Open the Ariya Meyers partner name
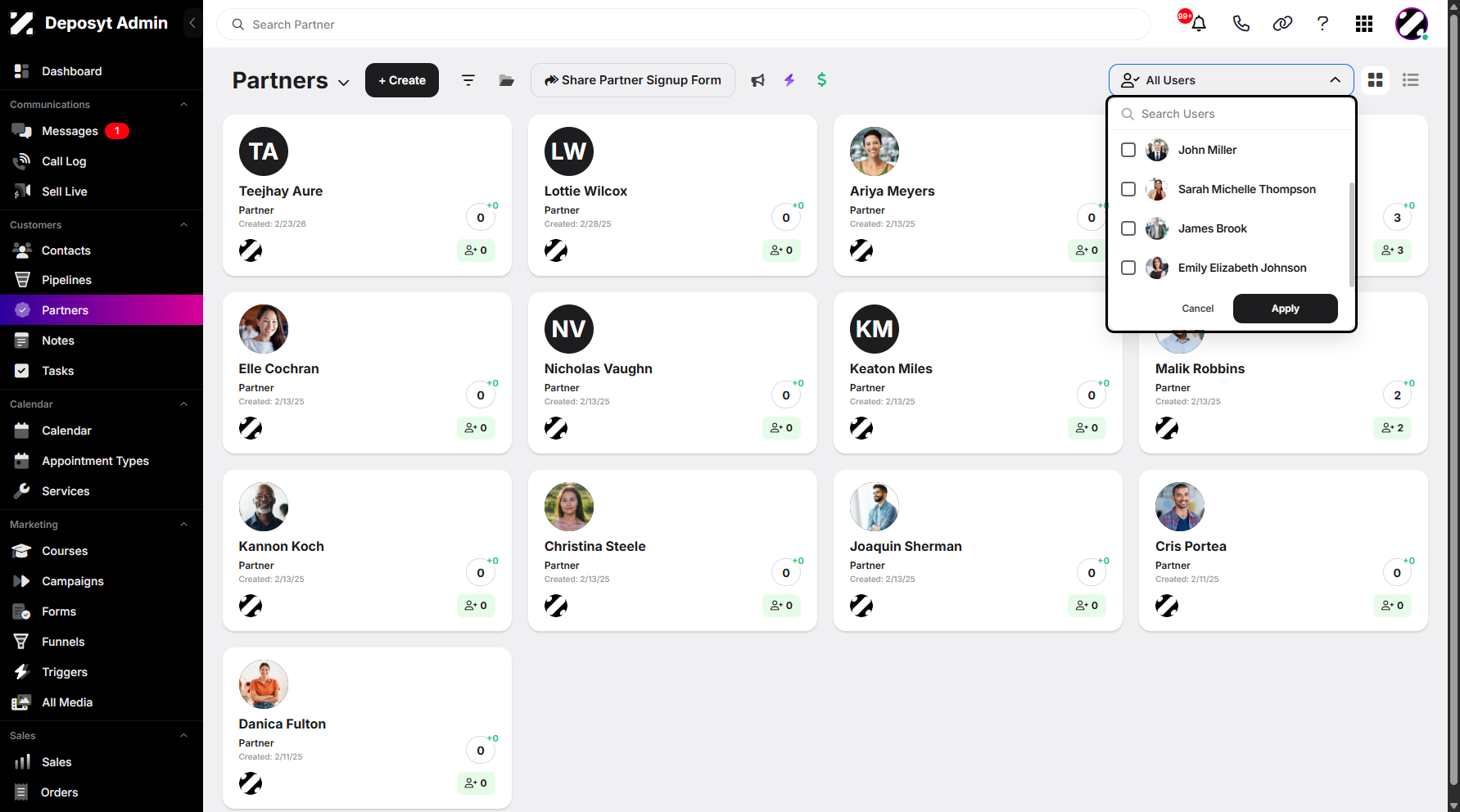 pyautogui.click(x=892, y=191)
